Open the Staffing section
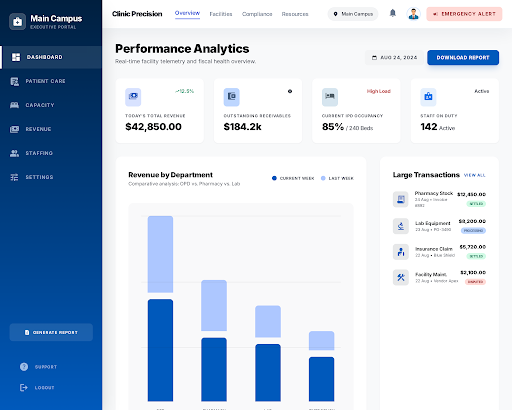Screen dimensions: 512x410 pyautogui.click(x=51, y=153)
